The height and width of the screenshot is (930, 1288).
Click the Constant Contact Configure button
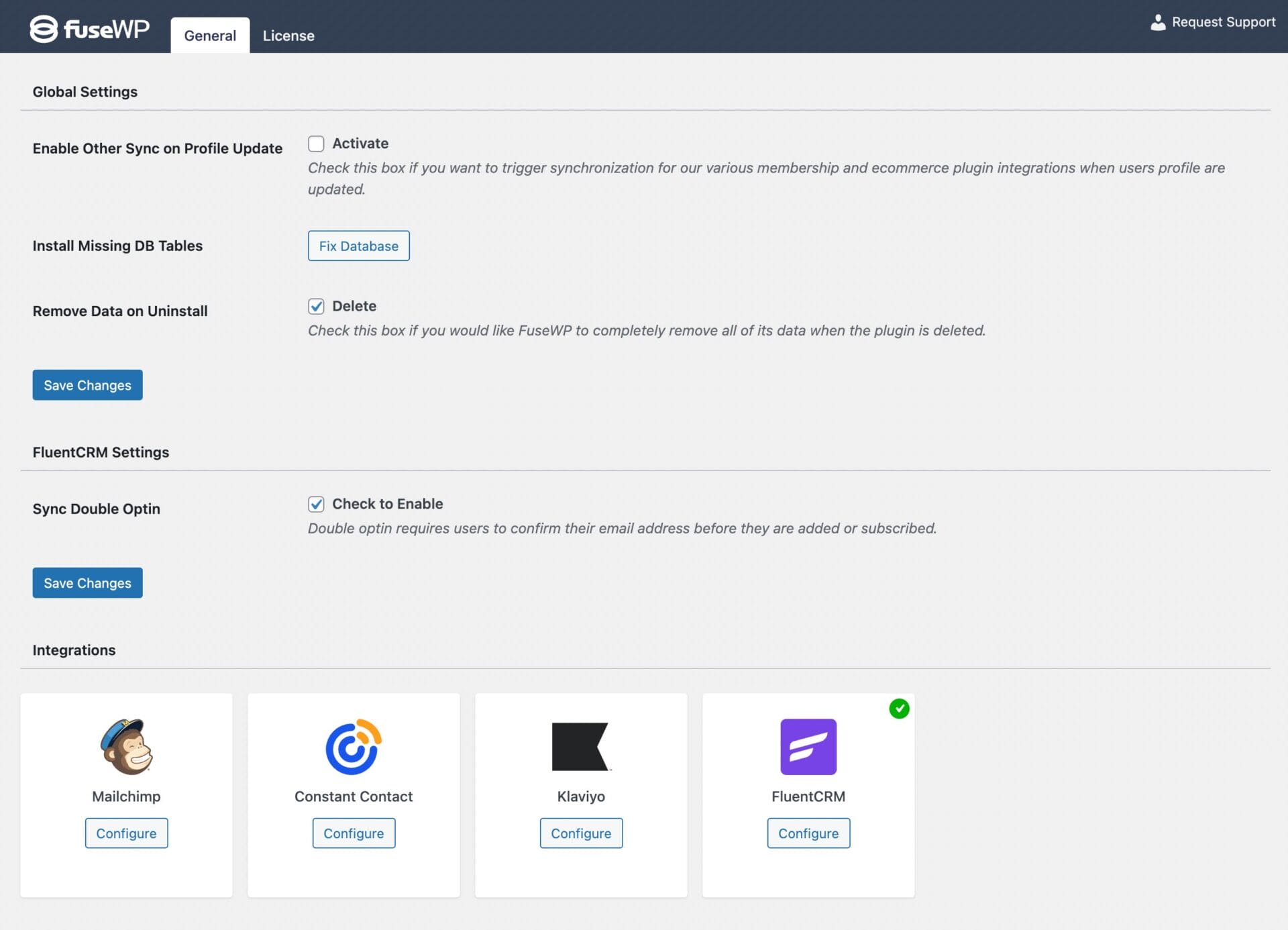(x=354, y=833)
